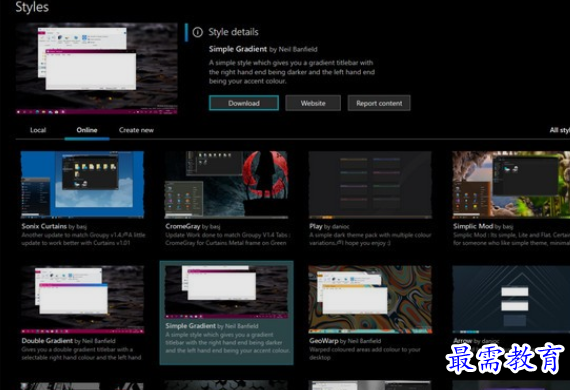This screenshot has width=570, height=390.
Task: Click the style details description paragraph
Action: [x=292, y=72]
